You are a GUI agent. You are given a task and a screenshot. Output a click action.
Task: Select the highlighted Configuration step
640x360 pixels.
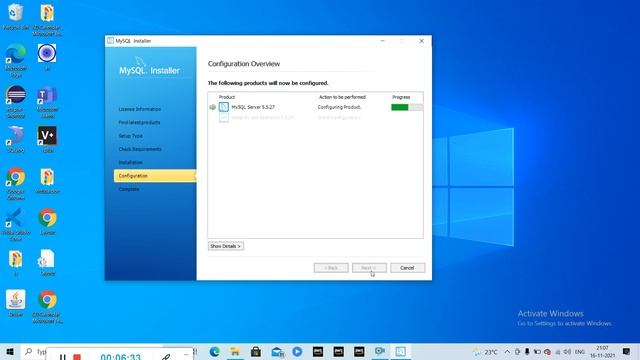click(x=155, y=176)
